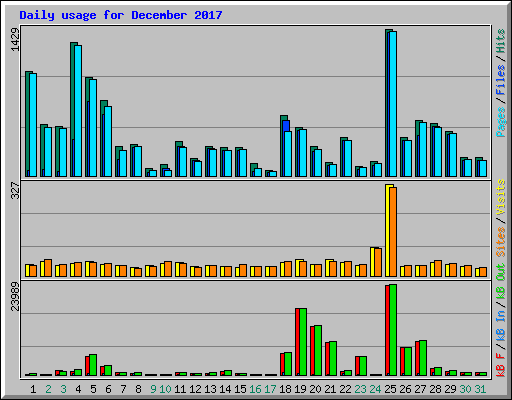
Task: Click green day label 24
Action: (x=375, y=389)
